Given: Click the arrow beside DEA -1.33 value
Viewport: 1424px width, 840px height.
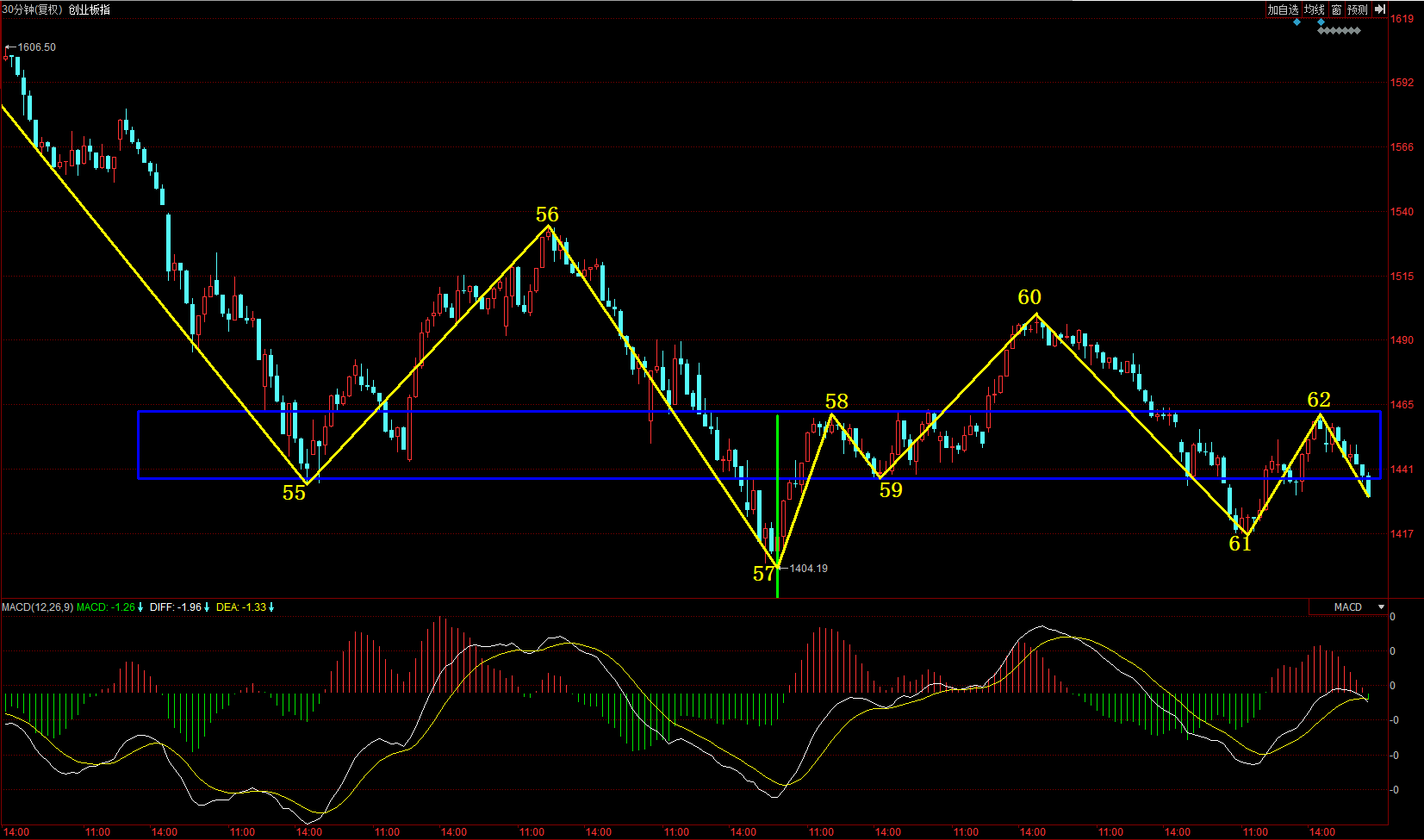Looking at the screenshot, I should click(271, 607).
